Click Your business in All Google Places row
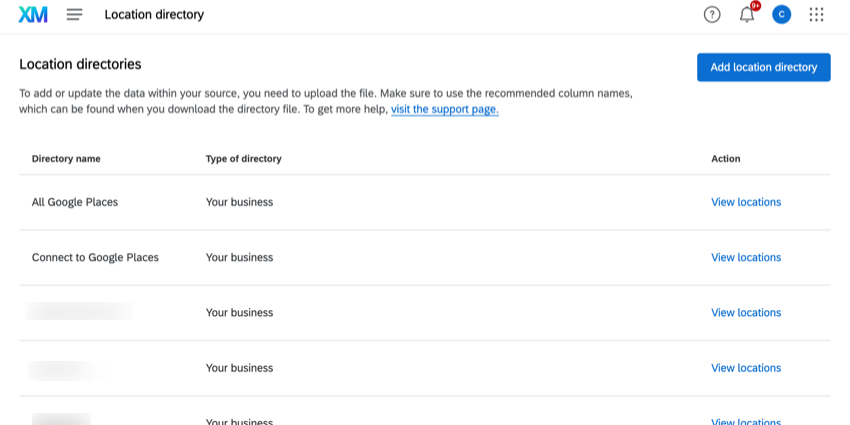850x425 pixels. (x=239, y=202)
